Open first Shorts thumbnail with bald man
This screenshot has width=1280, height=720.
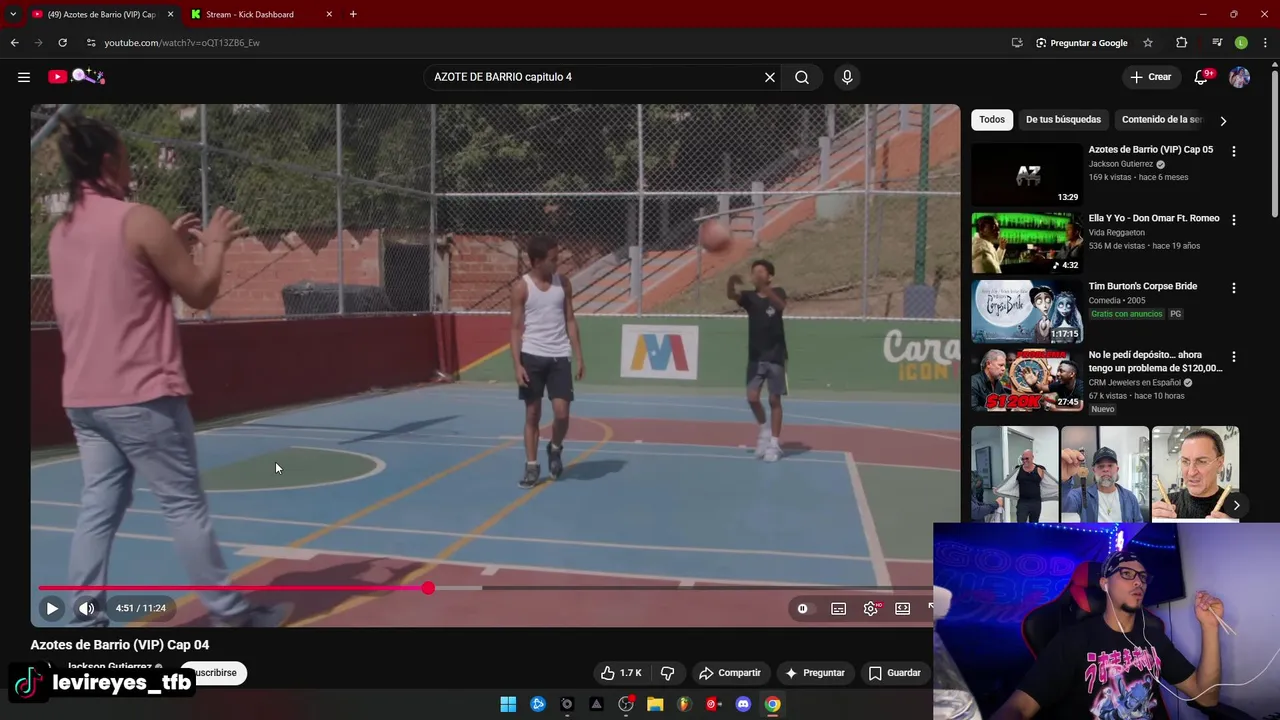point(1014,475)
